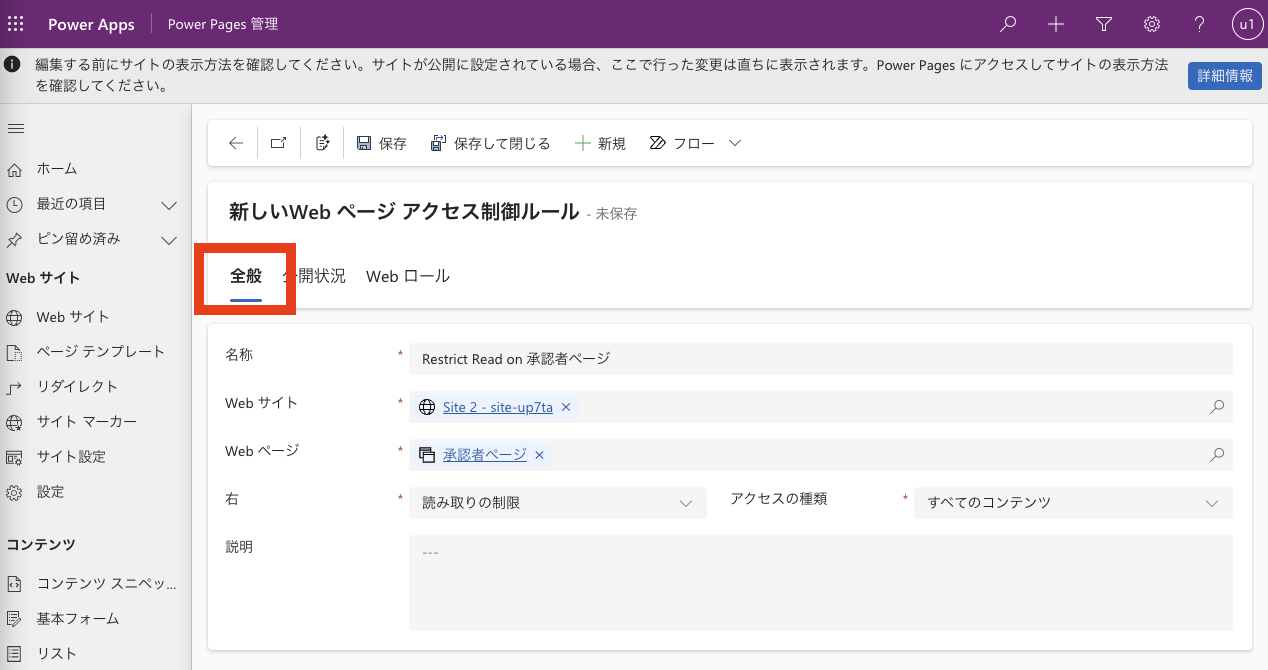This screenshot has height=670, width=1268.
Task: Expand the フロー dropdown chevron
Action: point(735,143)
